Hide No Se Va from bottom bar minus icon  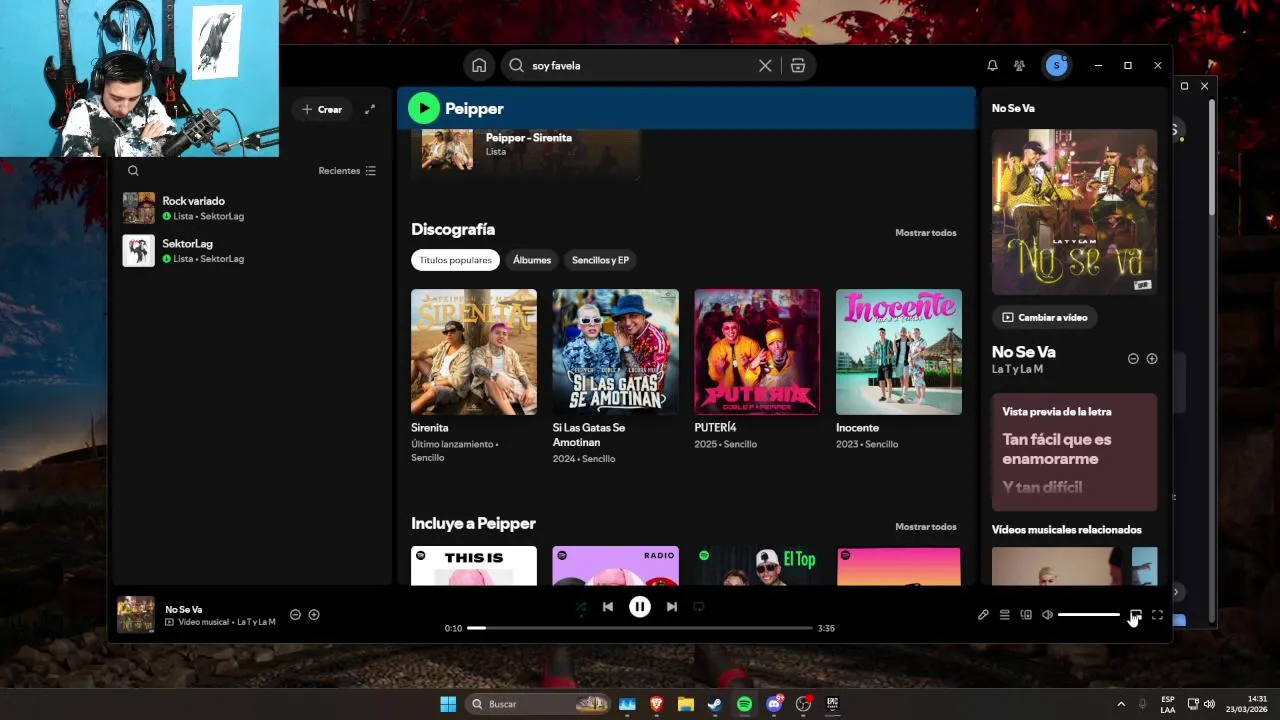point(295,614)
